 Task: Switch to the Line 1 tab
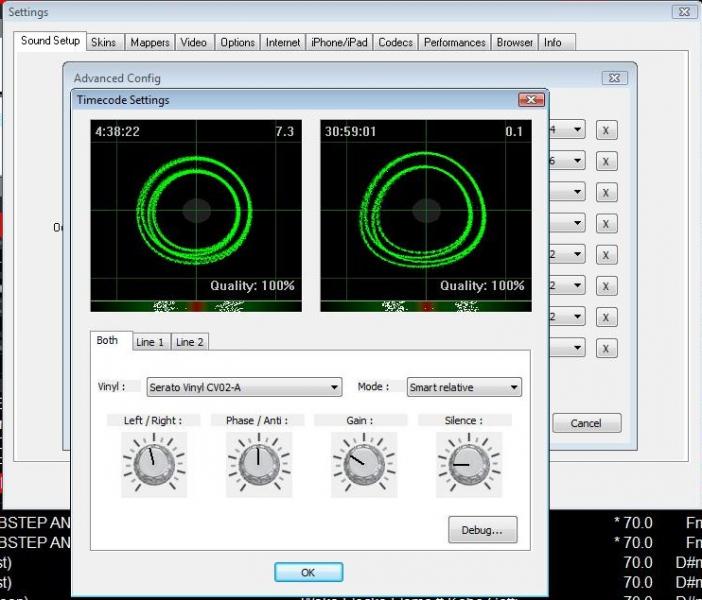(150, 342)
